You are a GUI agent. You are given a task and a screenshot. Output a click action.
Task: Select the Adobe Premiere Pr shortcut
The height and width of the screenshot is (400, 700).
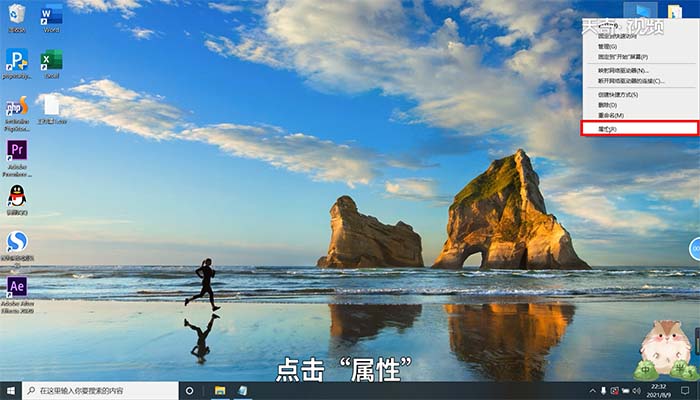pos(17,158)
